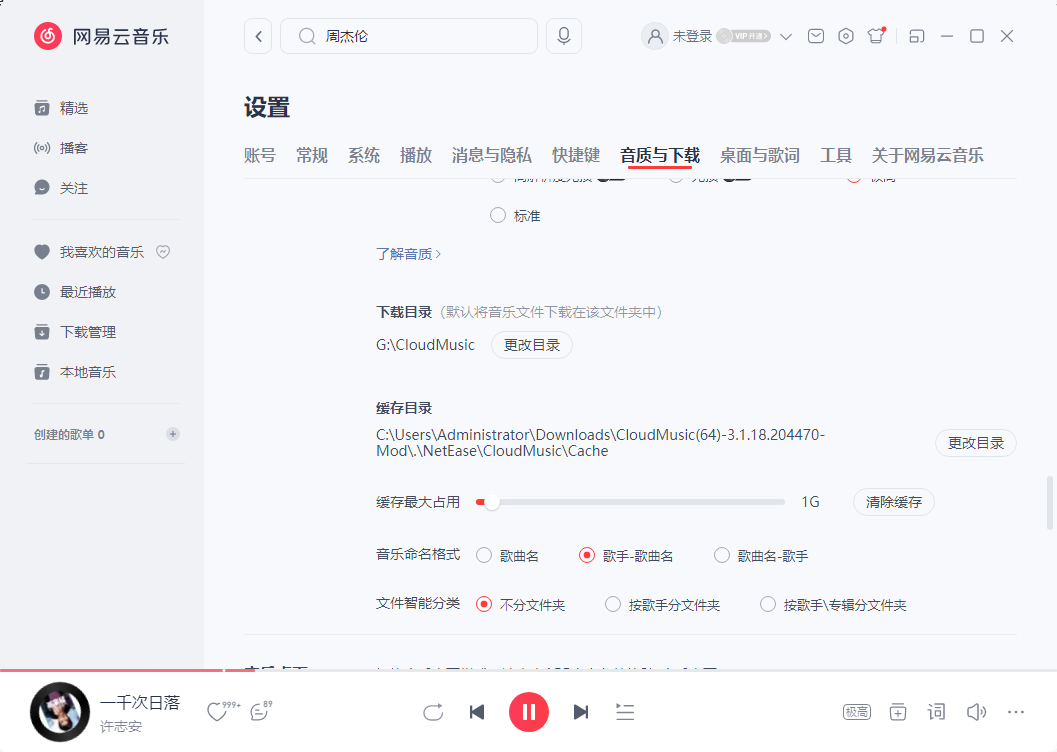Add new playlist with plus button
This screenshot has width=1057, height=752.
click(173, 434)
